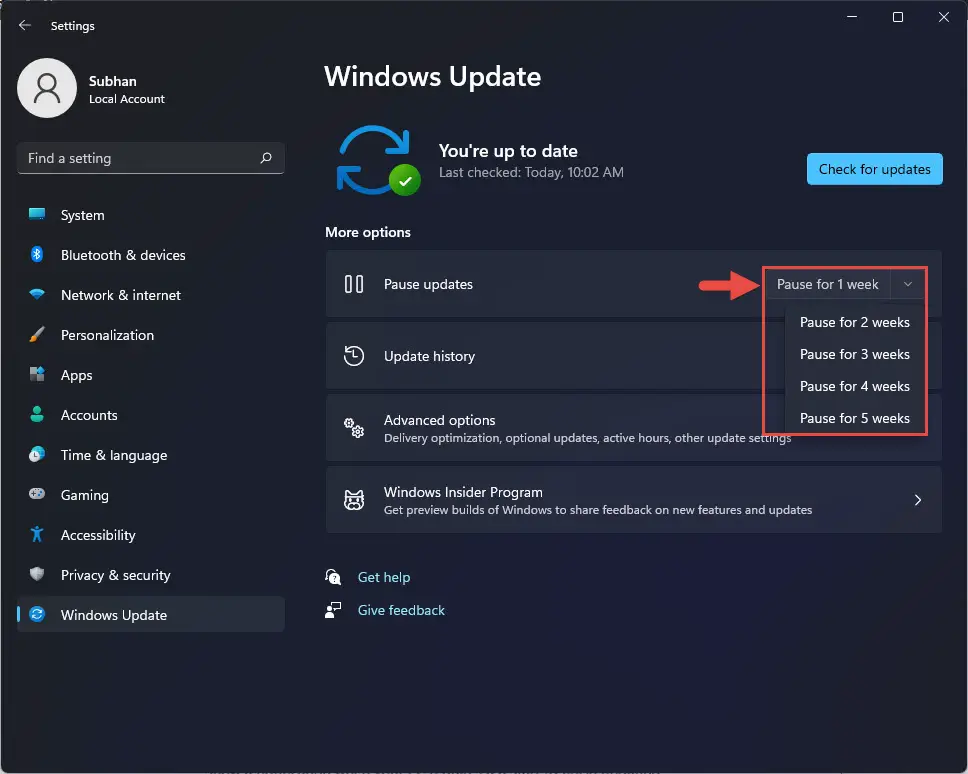The image size is (968, 774).
Task: Open Windows Insider Program row
Action: tap(633, 500)
